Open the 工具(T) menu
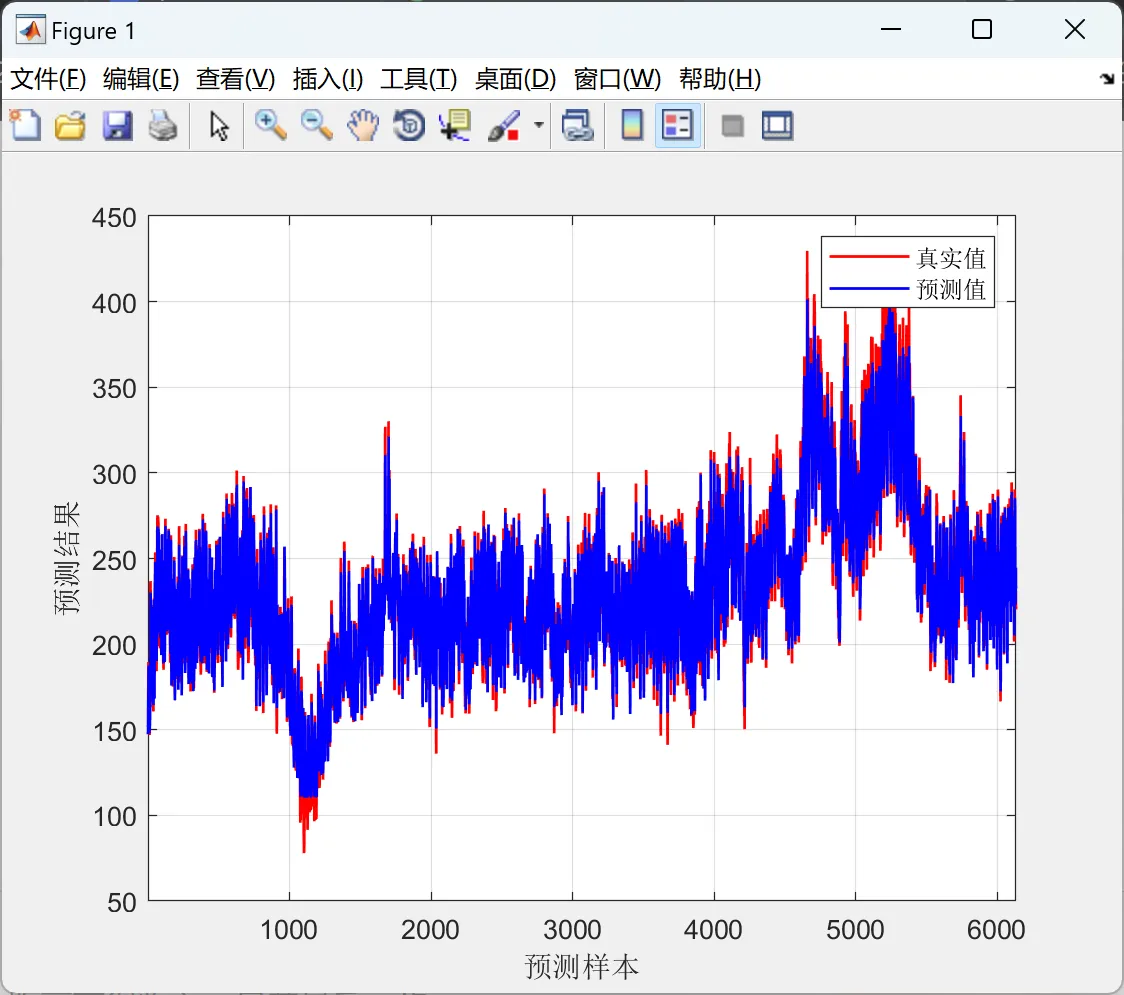Image resolution: width=1124 pixels, height=995 pixels. [x=419, y=78]
